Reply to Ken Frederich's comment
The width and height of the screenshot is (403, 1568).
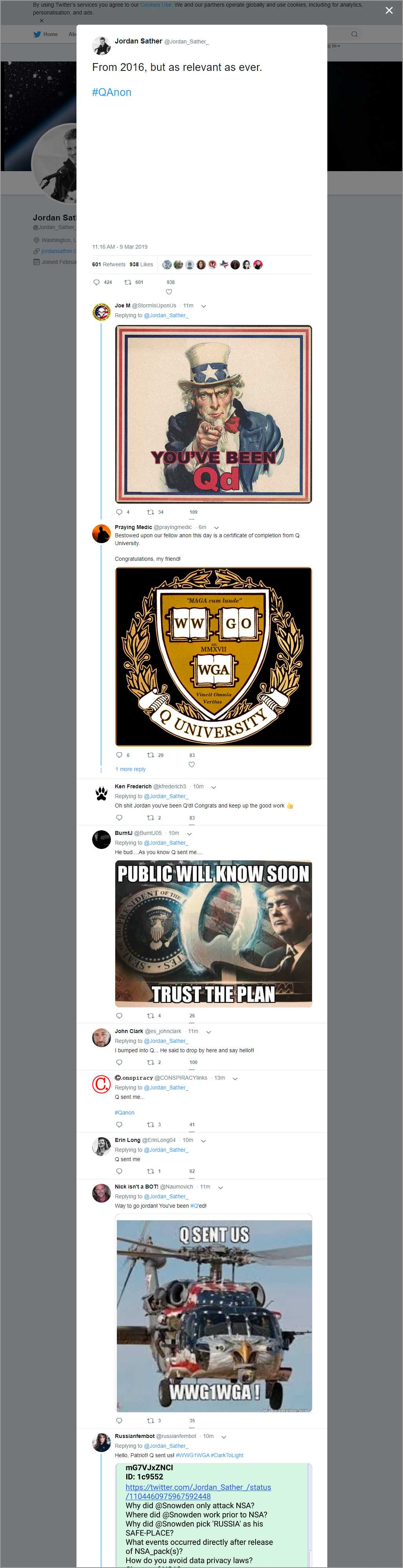point(119,817)
